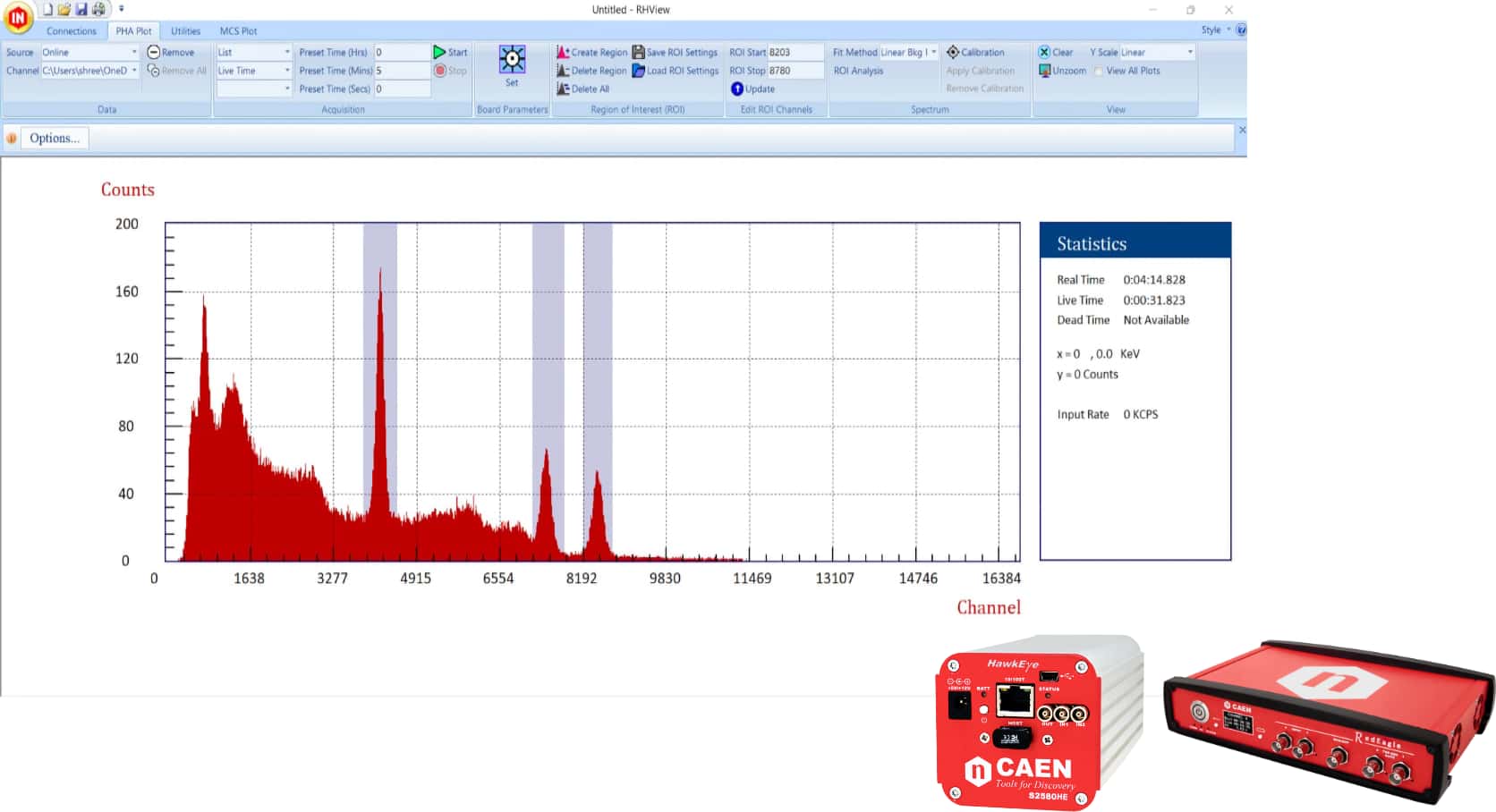Delete All regions of interest

pos(582,89)
